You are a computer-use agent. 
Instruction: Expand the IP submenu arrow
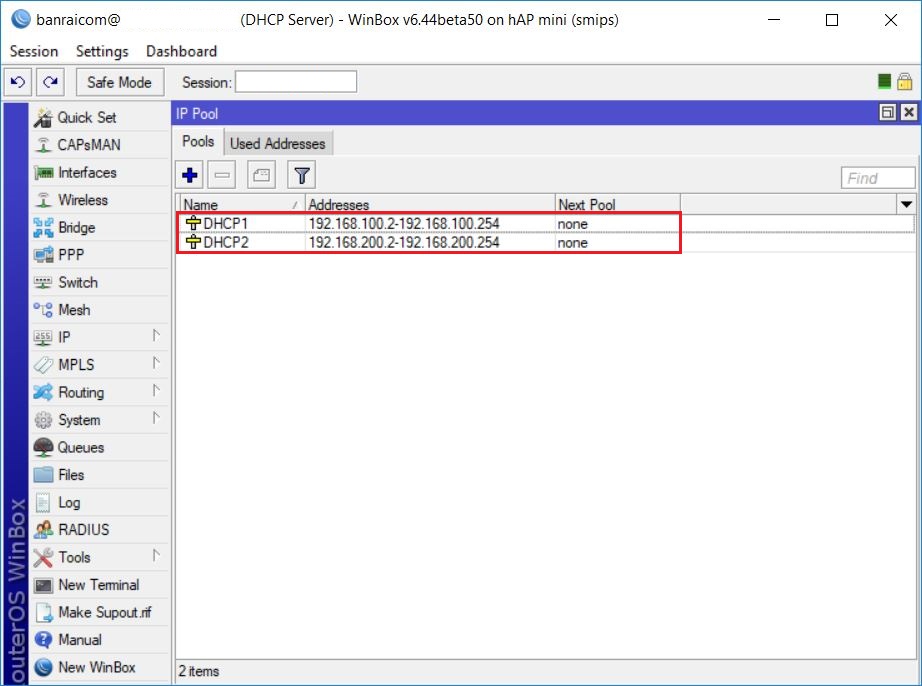[x=156, y=336]
